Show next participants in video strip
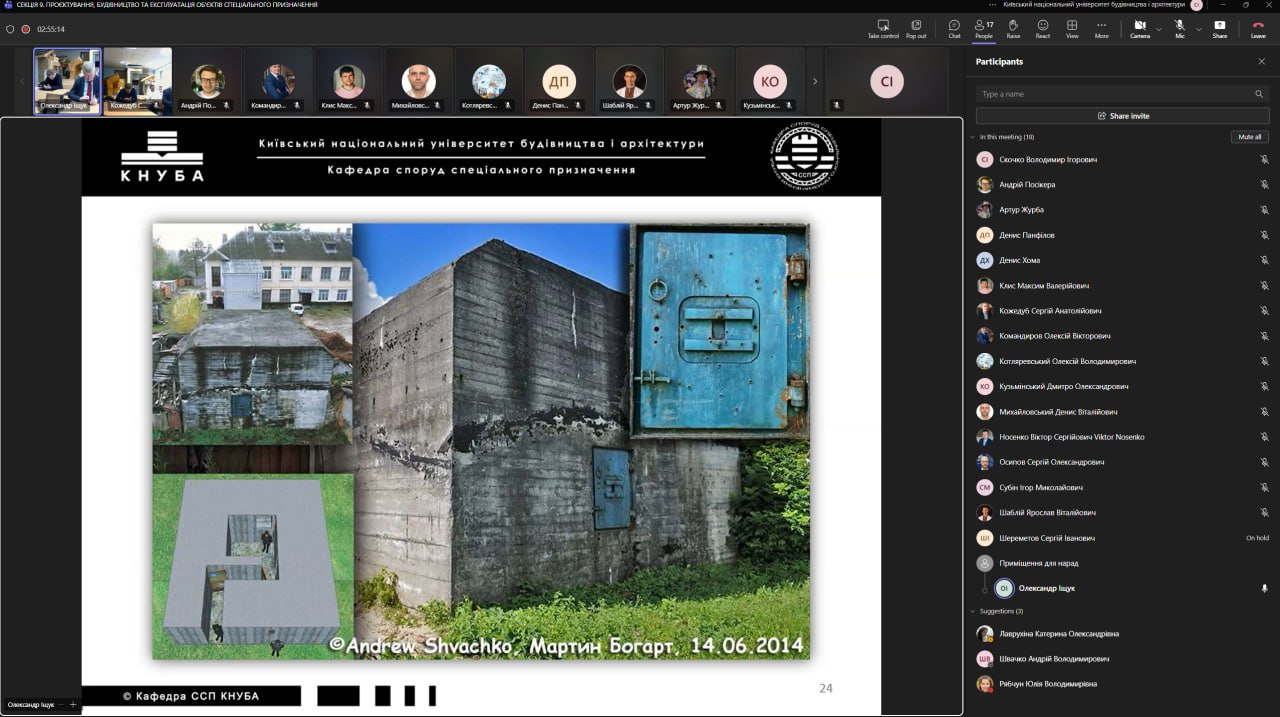The width and height of the screenshot is (1280, 717). point(815,81)
